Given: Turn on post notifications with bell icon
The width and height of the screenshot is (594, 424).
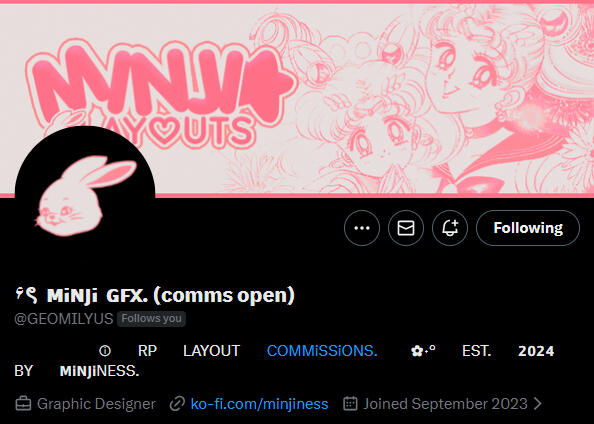Looking at the screenshot, I should coord(450,228).
